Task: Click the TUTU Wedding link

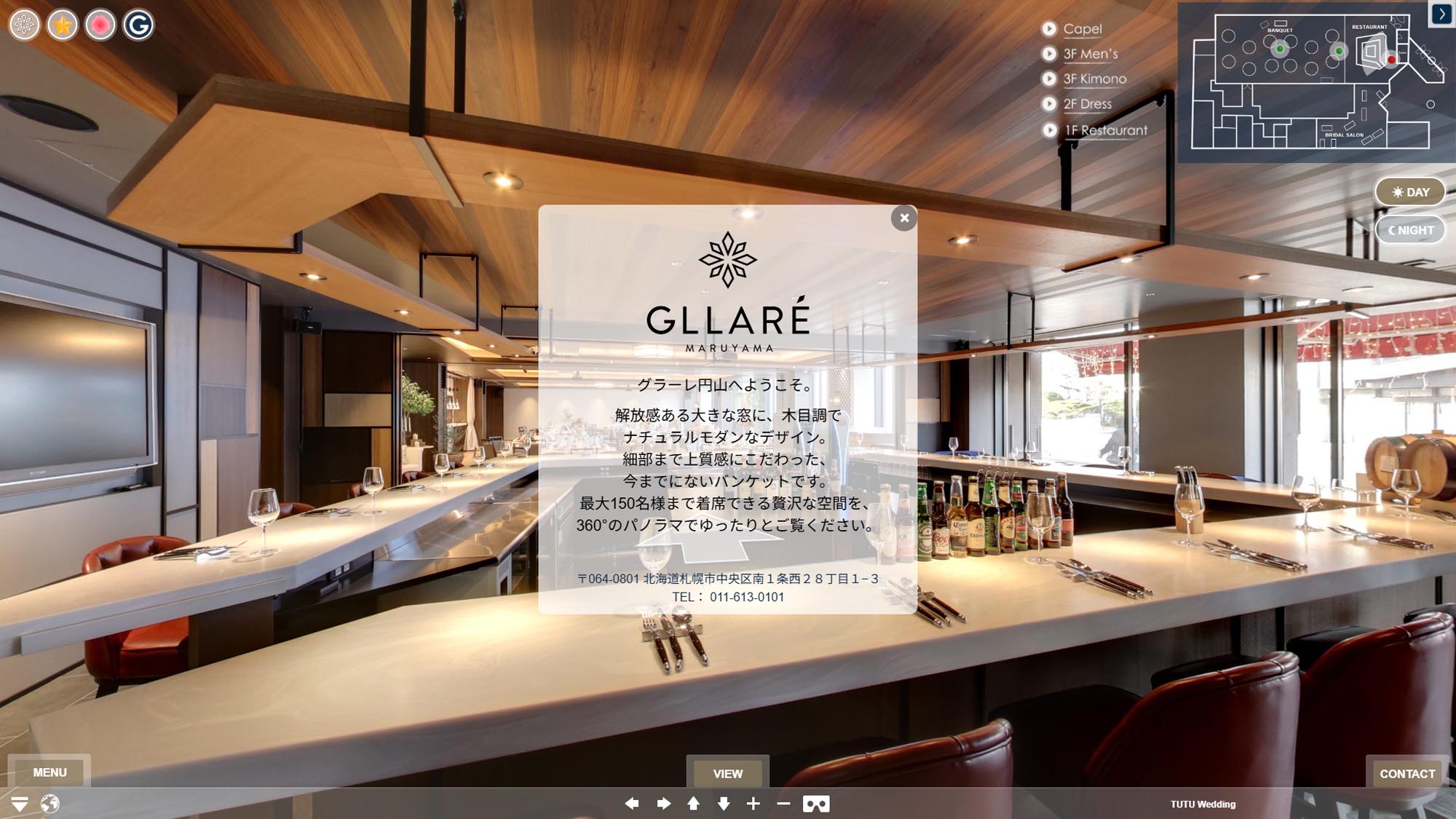Action: [1203, 804]
